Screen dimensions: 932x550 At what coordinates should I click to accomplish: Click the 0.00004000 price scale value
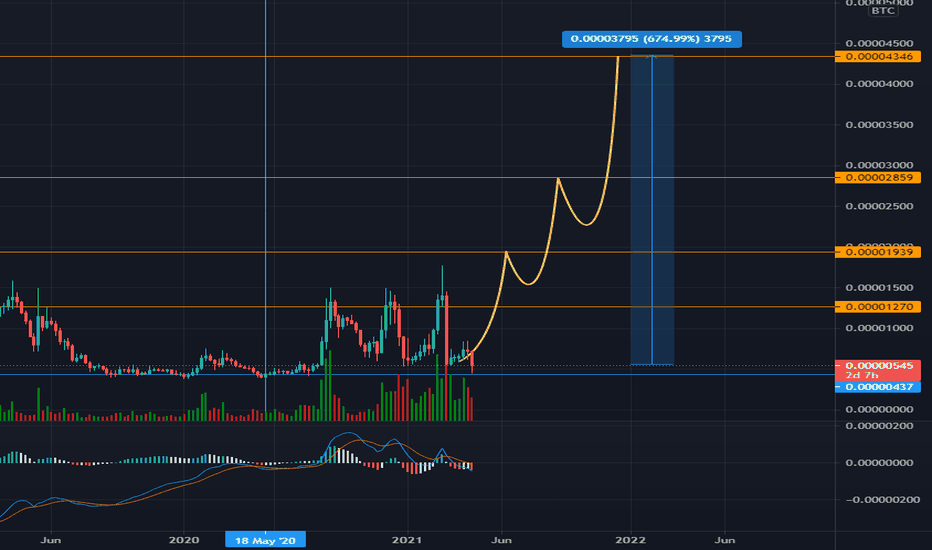(x=879, y=84)
